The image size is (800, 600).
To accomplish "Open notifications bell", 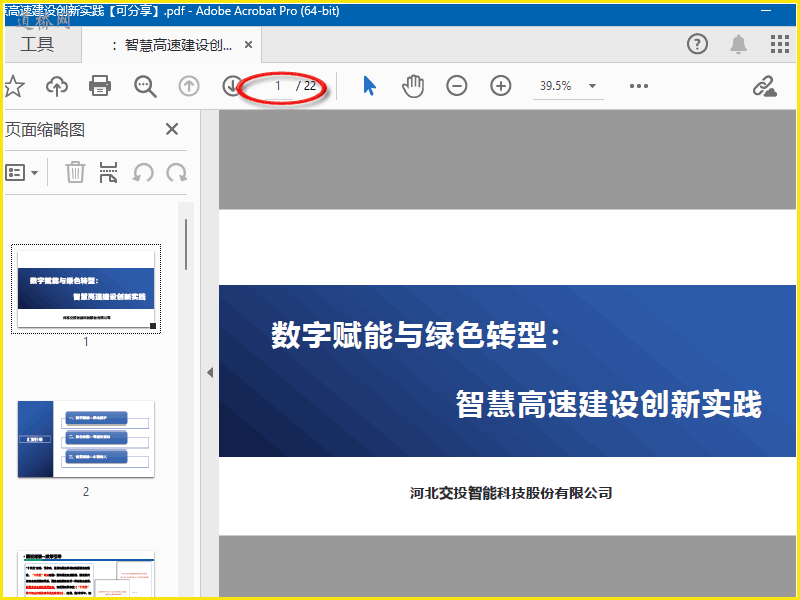I will pyautogui.click(x=738, y=44).
